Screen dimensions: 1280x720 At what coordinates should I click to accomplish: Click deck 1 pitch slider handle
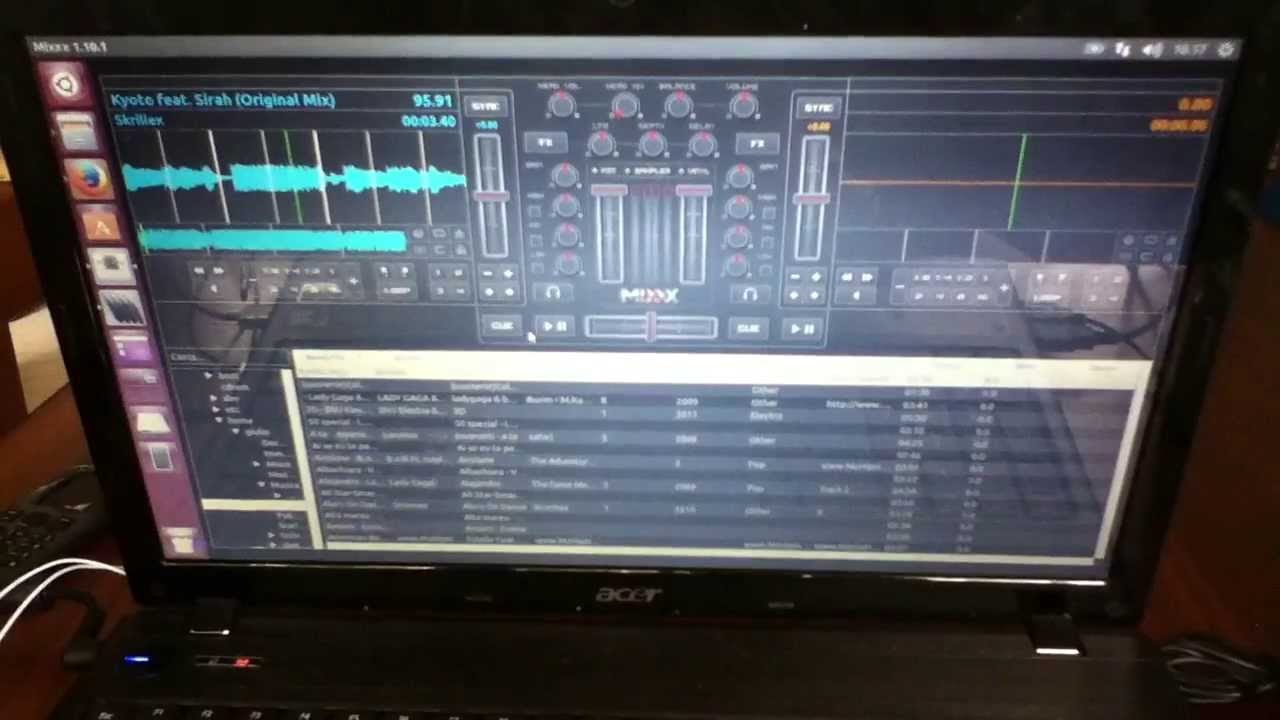(x=490, y=194)
